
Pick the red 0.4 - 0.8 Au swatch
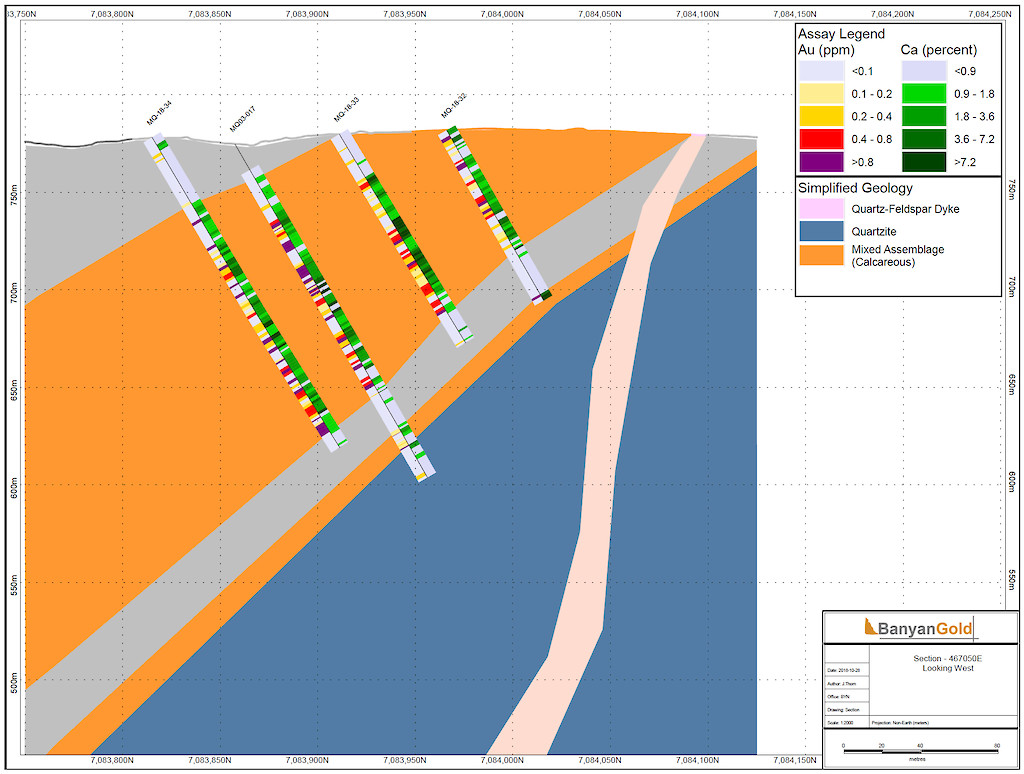[821, 138]
